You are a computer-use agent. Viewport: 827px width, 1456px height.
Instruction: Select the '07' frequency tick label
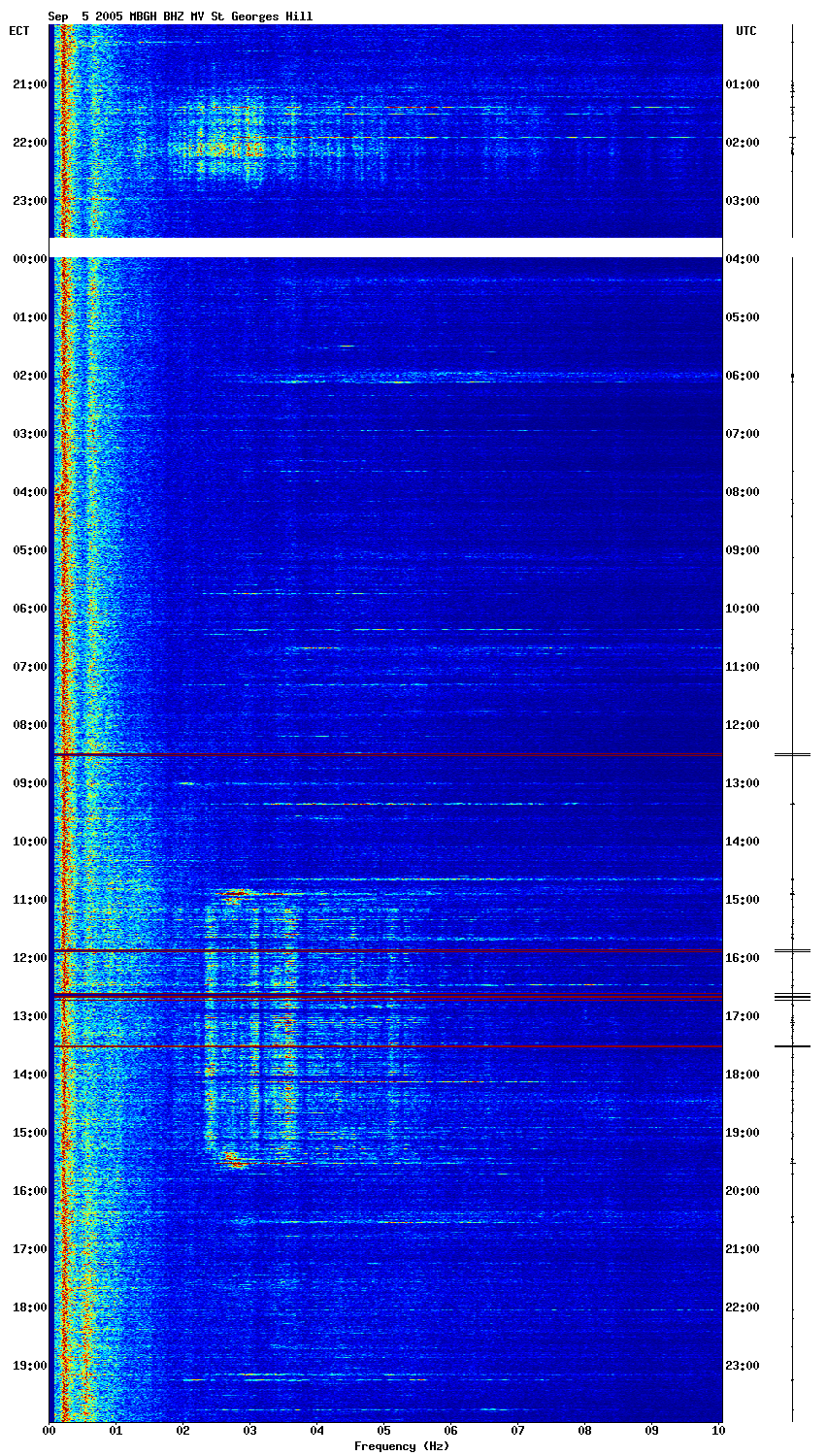[518, 1431]
